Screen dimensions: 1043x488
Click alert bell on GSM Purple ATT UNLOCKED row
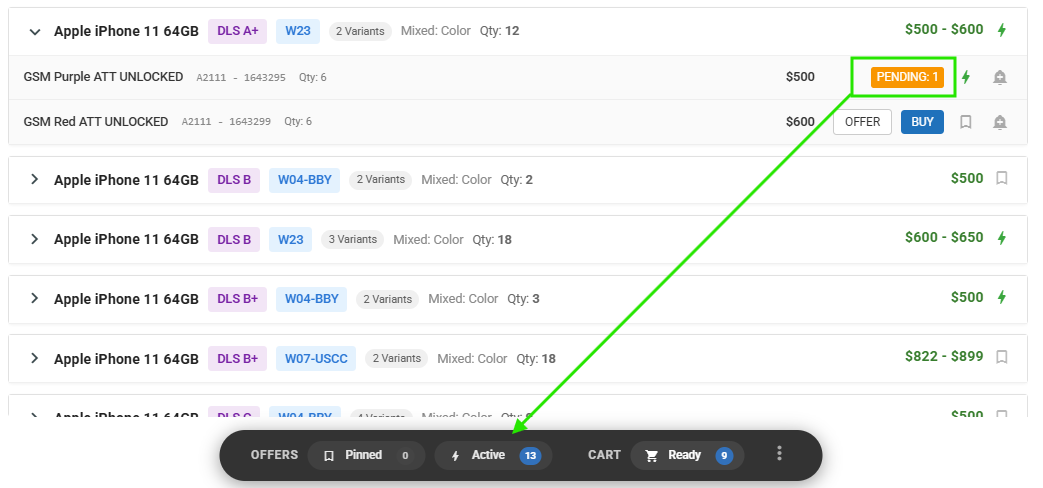point(999,78)
